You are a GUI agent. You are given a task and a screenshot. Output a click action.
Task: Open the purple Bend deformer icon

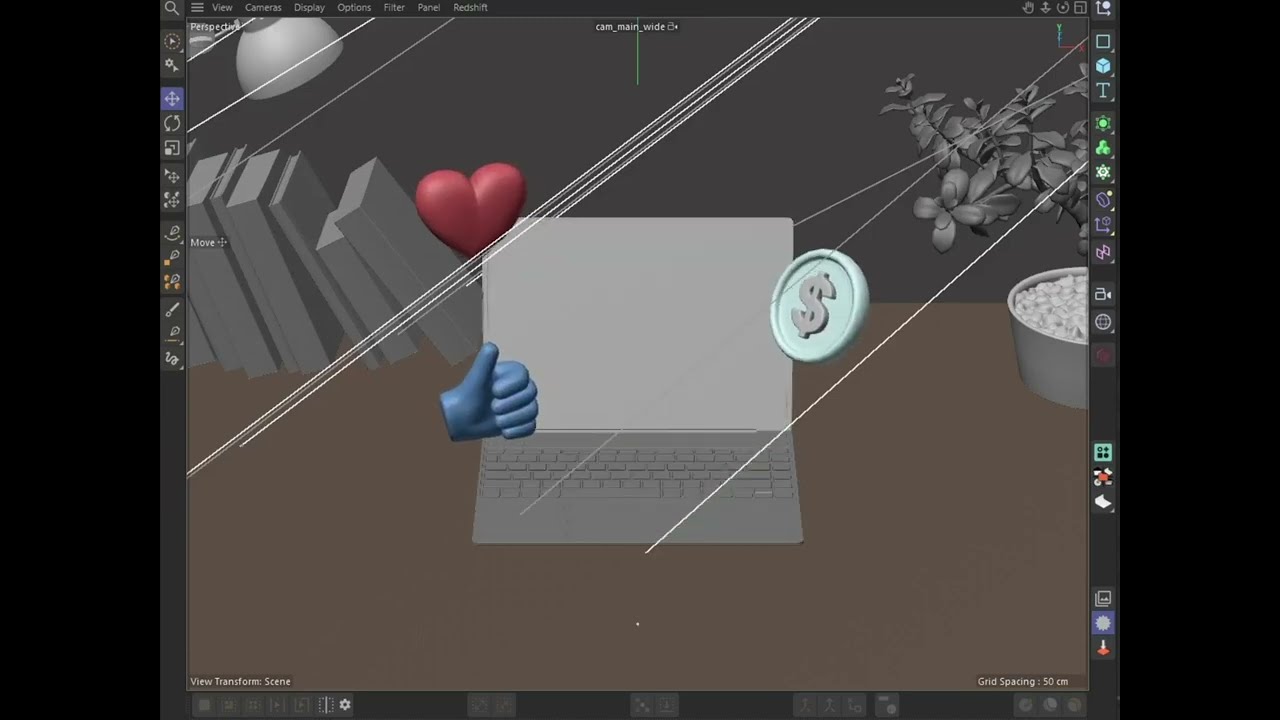[x=1103, y=200]
